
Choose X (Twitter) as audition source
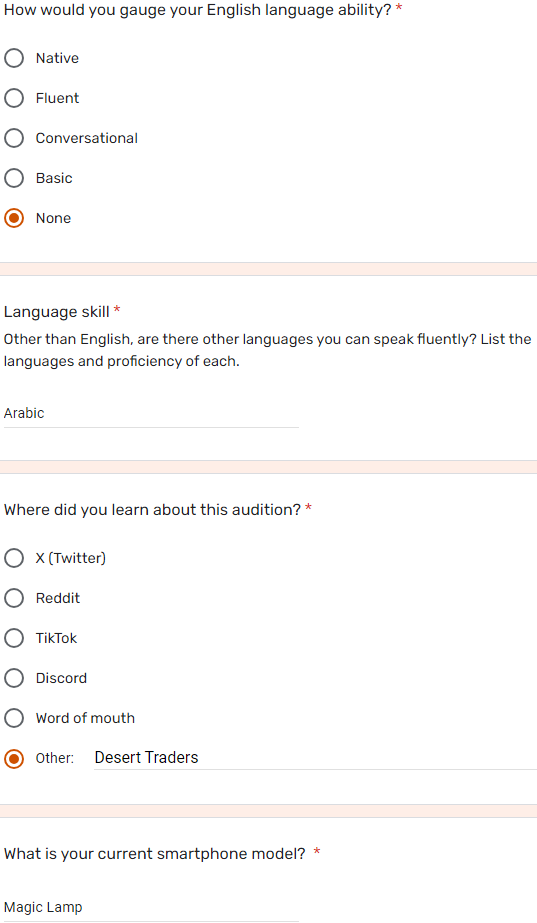click(14, 558)
